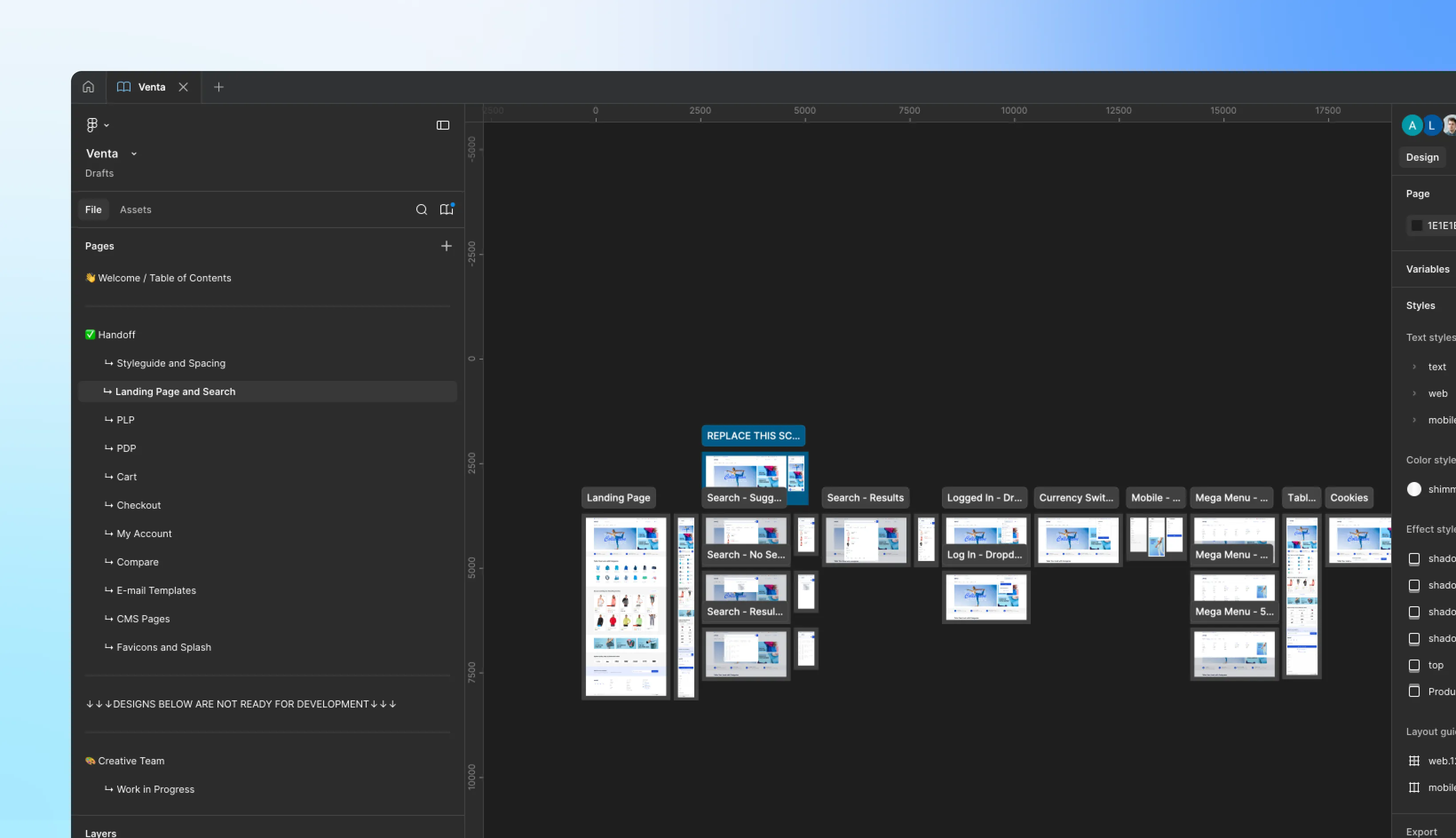Viewport: 1456px width, 838px height.
Task: Expand the web text styles group
Action: coord(1414,394)
